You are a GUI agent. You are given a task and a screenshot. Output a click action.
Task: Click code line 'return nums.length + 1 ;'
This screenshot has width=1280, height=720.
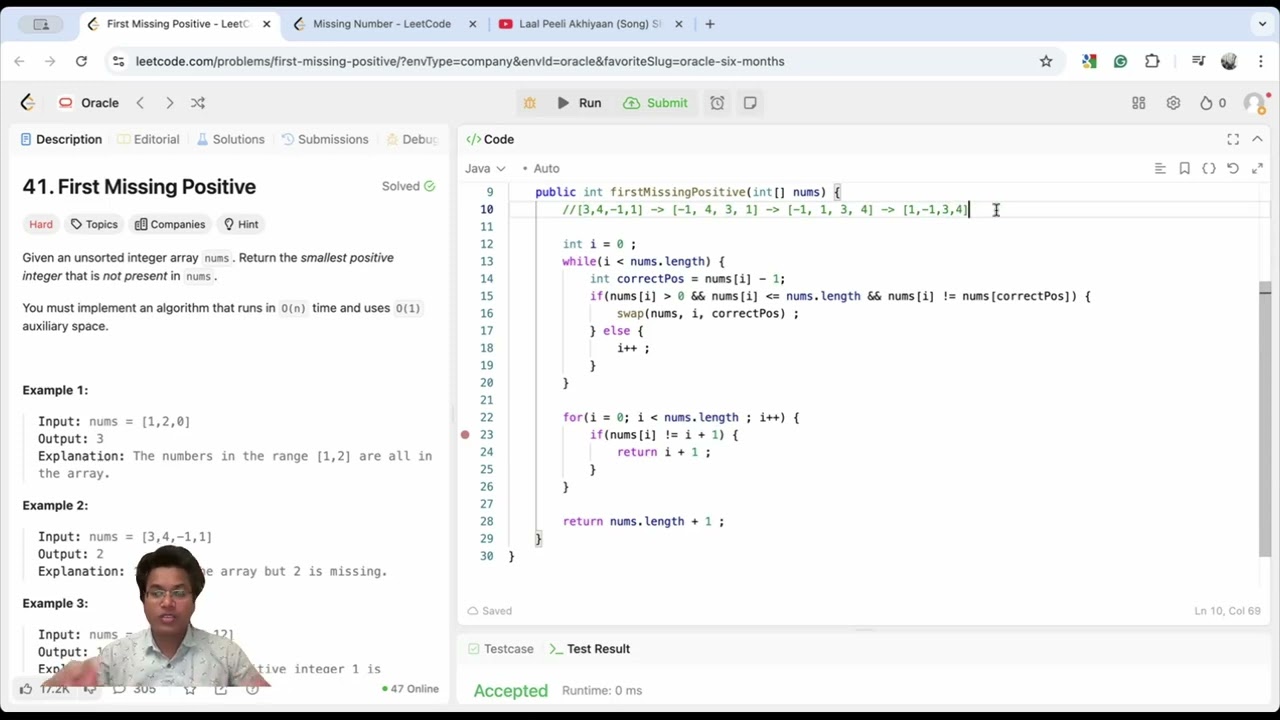[x=643, y=521]
